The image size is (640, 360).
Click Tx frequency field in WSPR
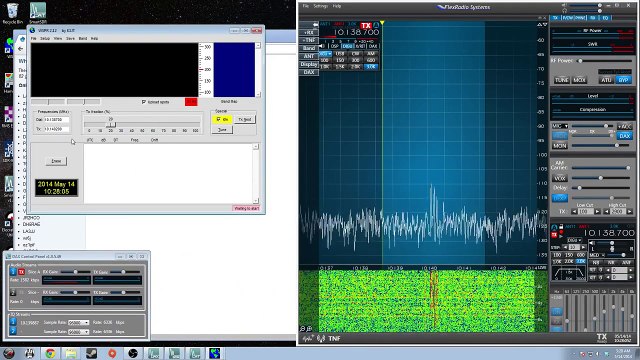point(56,129)
